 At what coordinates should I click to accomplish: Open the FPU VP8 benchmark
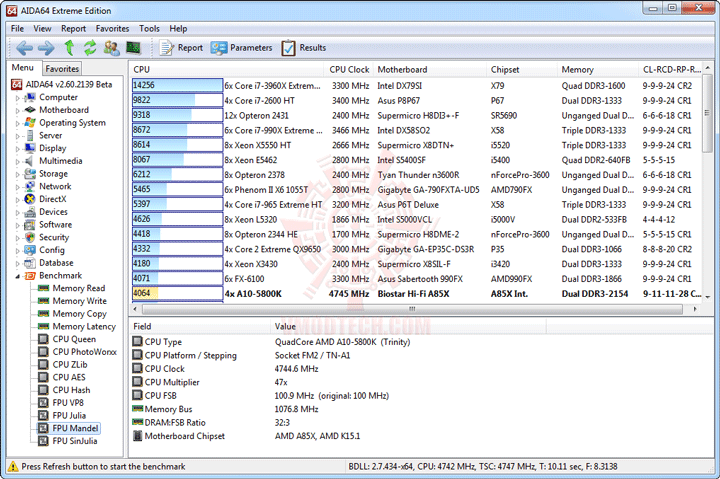[61, 403]
